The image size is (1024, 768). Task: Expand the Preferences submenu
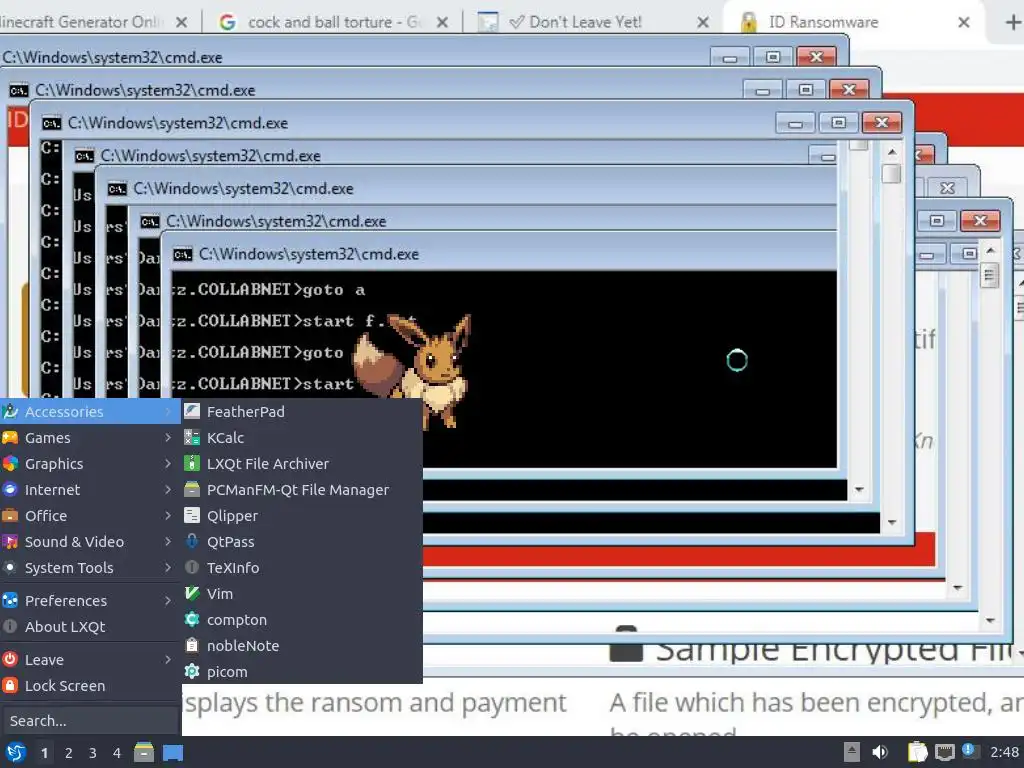[90, 600]
